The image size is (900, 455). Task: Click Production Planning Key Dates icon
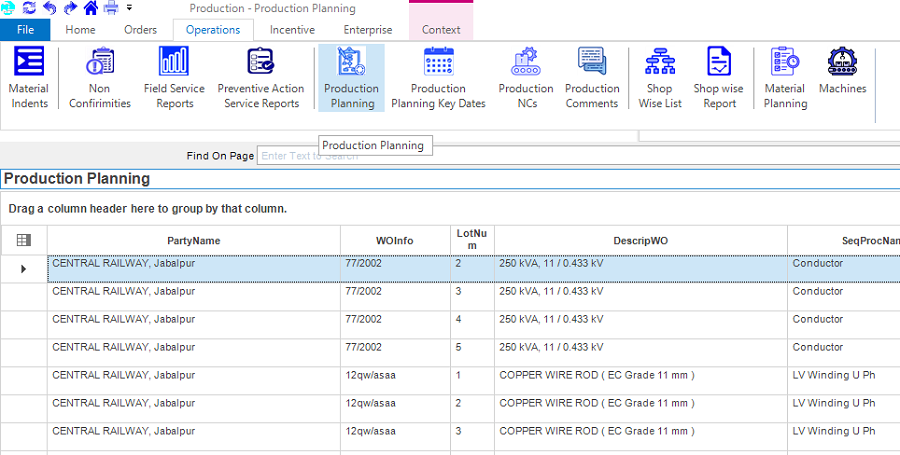438,78
